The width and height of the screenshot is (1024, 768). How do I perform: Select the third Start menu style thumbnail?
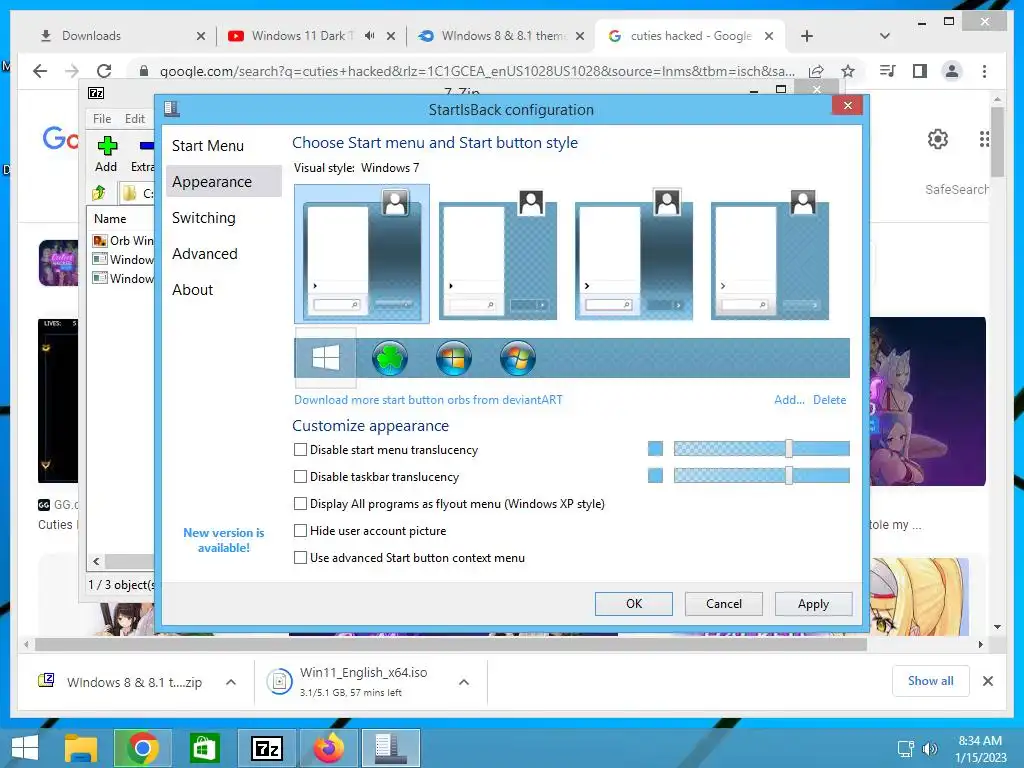coord(633,253)
